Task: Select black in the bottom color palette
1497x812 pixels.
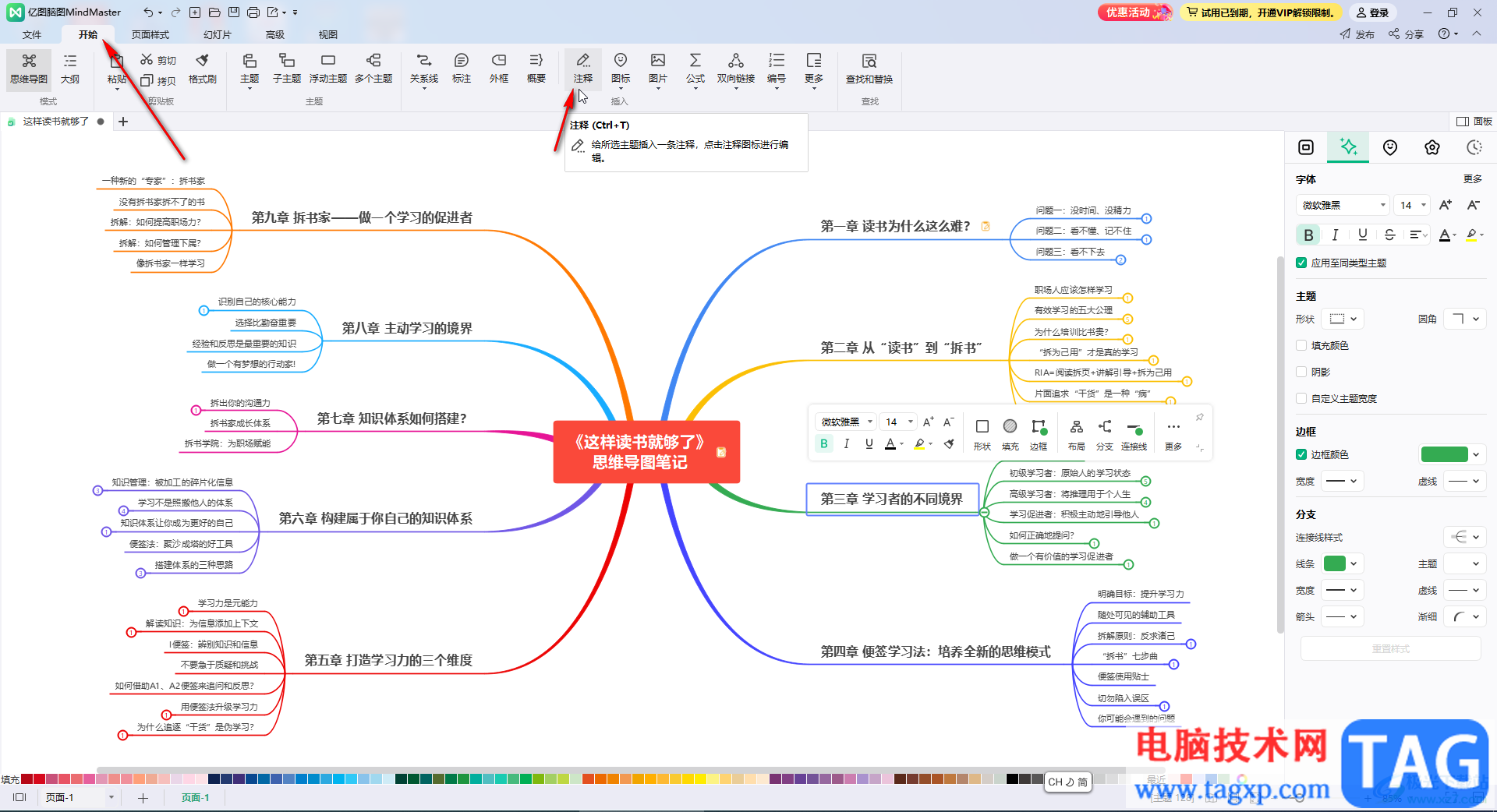Action: point(1012,778)
